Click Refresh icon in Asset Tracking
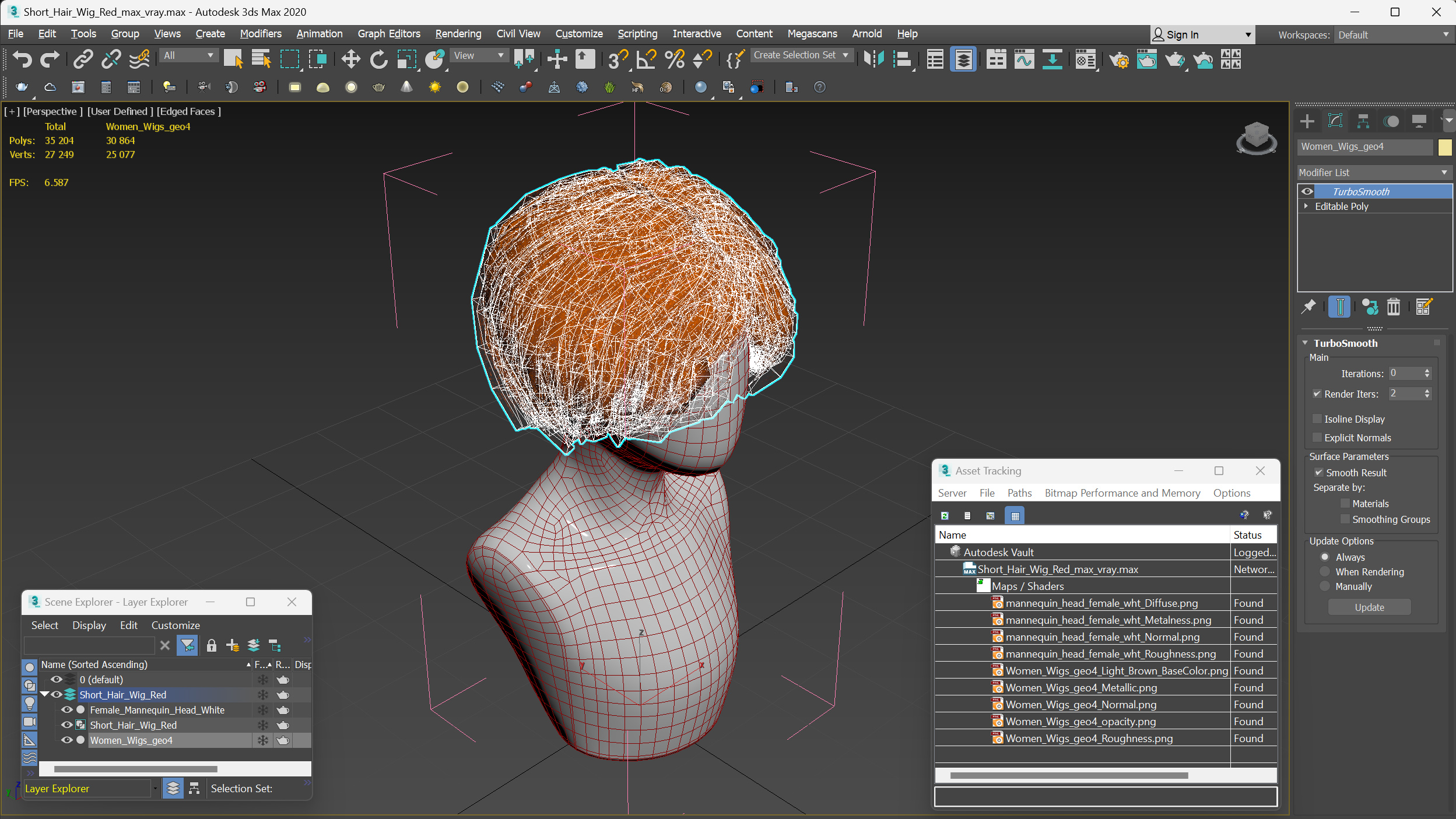The height and width of the screenshot is (819, 1456). point(945,515)
